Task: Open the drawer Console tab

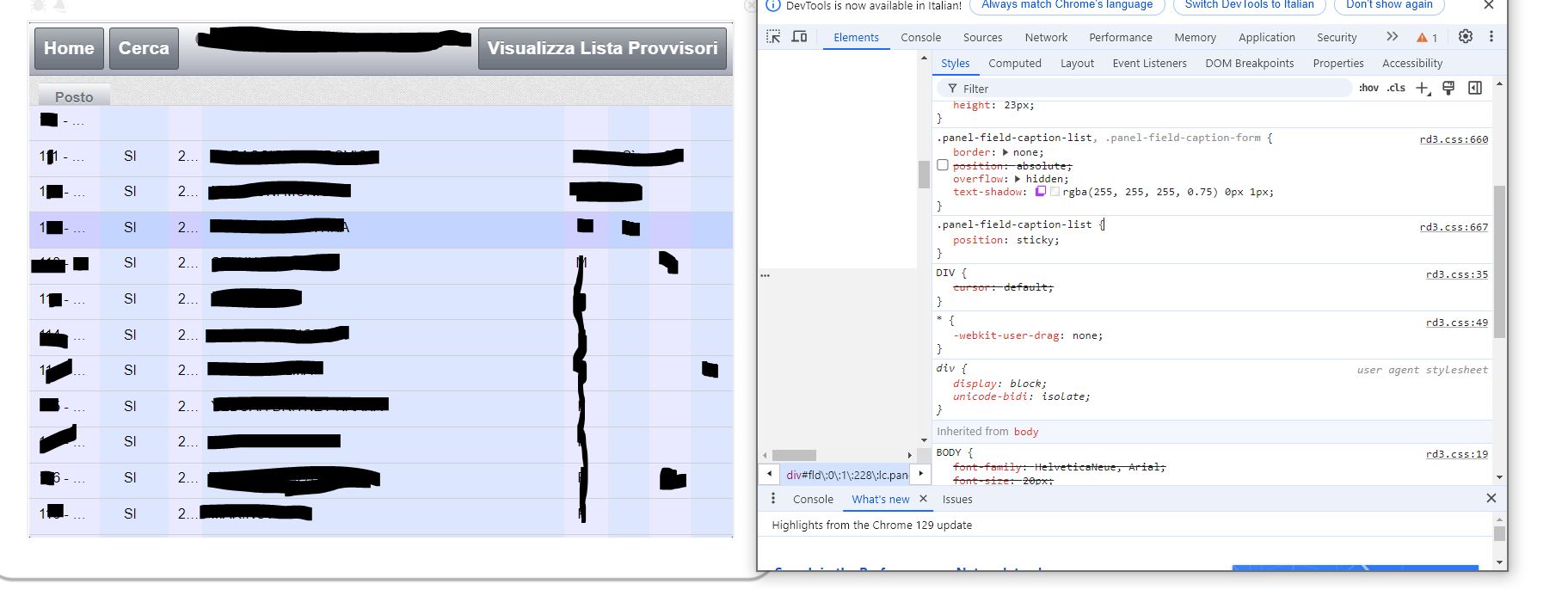Action: [813, 499]
